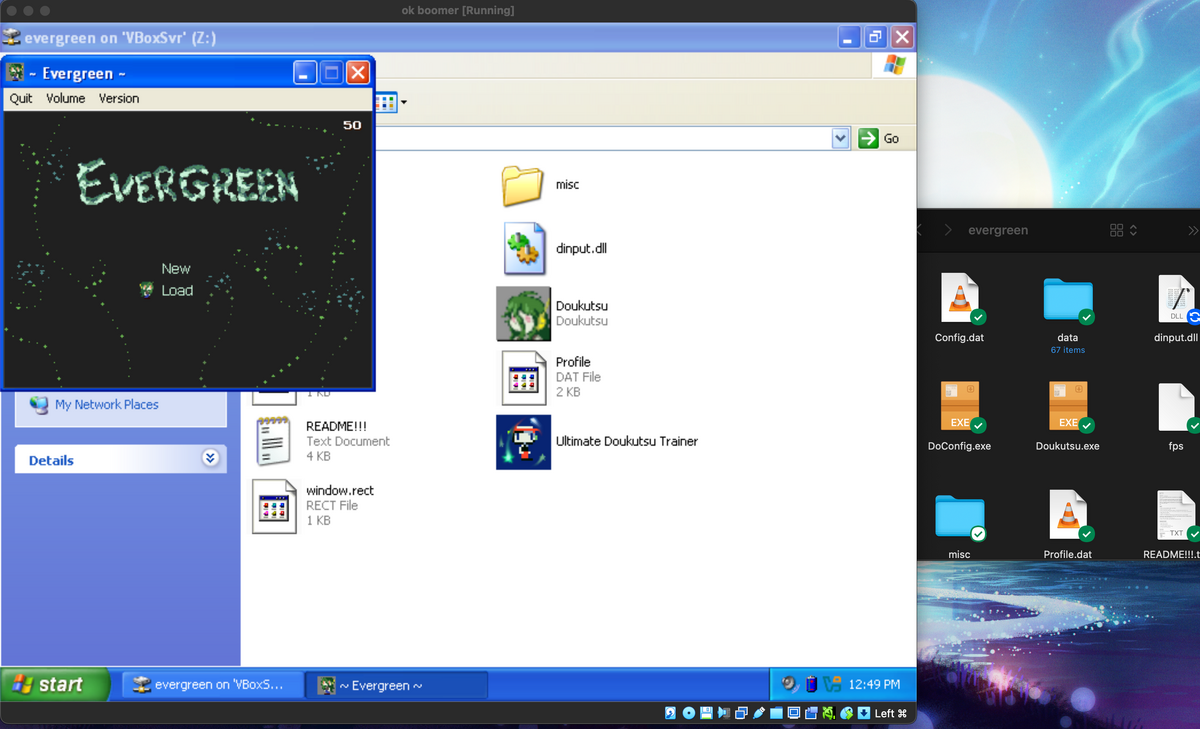1200x729 pixels.
Task: Open the Explorer address bar dropdown
Action: tap(840, 138)
